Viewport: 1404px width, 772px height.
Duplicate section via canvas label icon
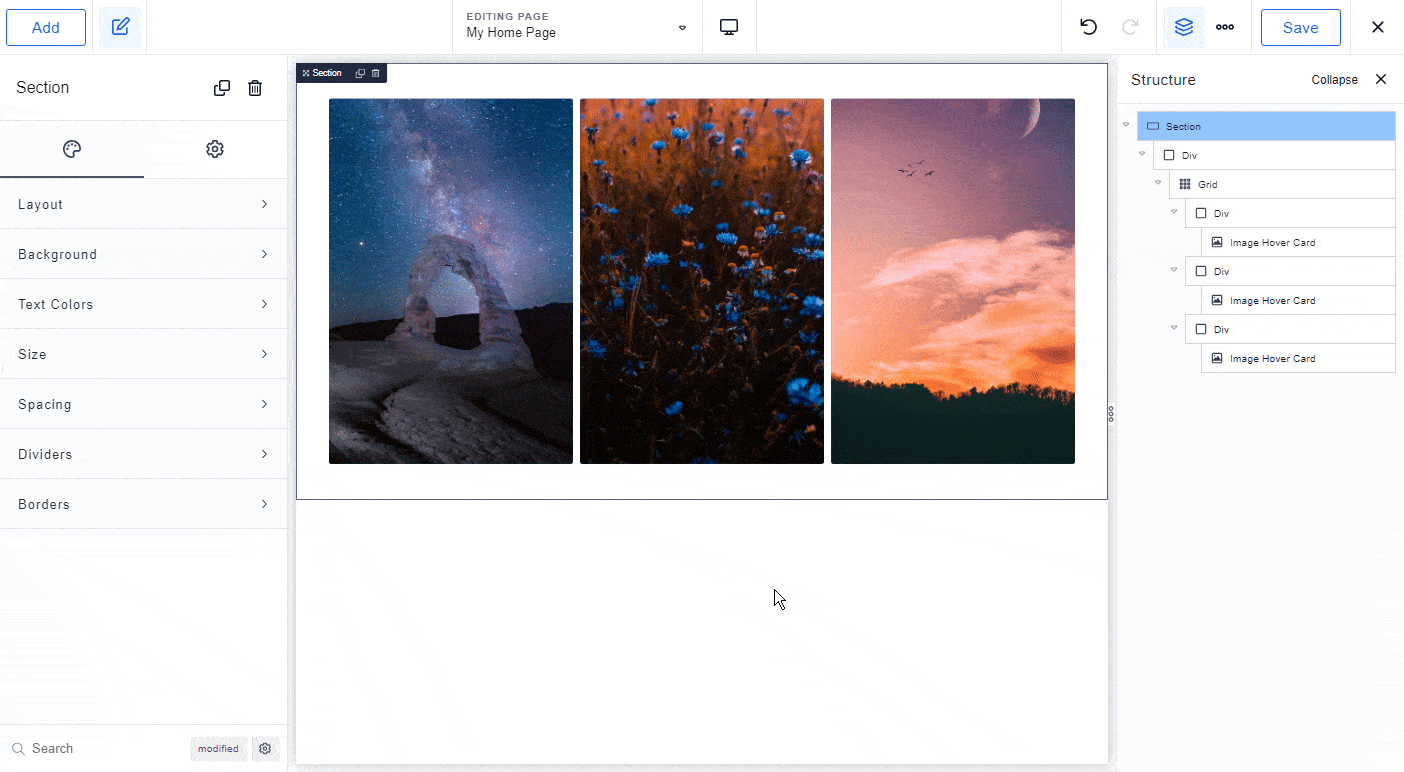click(x=360, y=73)
